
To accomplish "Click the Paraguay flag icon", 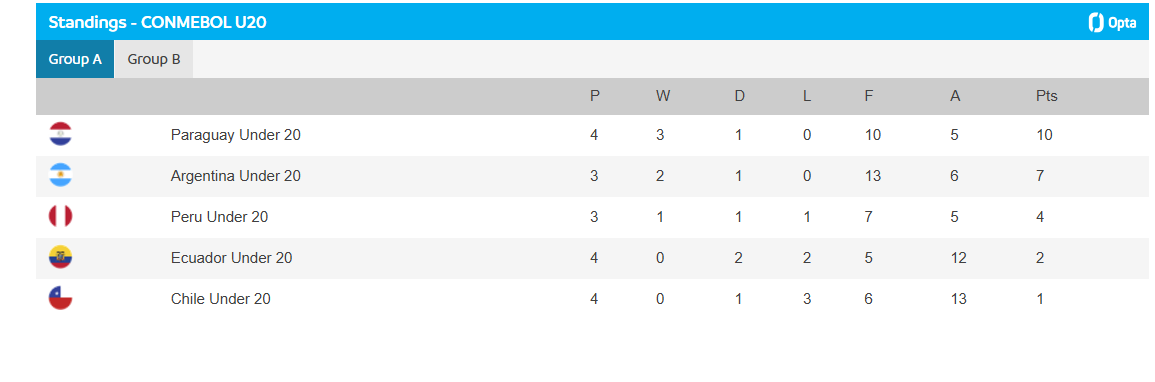I will (60, 135).
